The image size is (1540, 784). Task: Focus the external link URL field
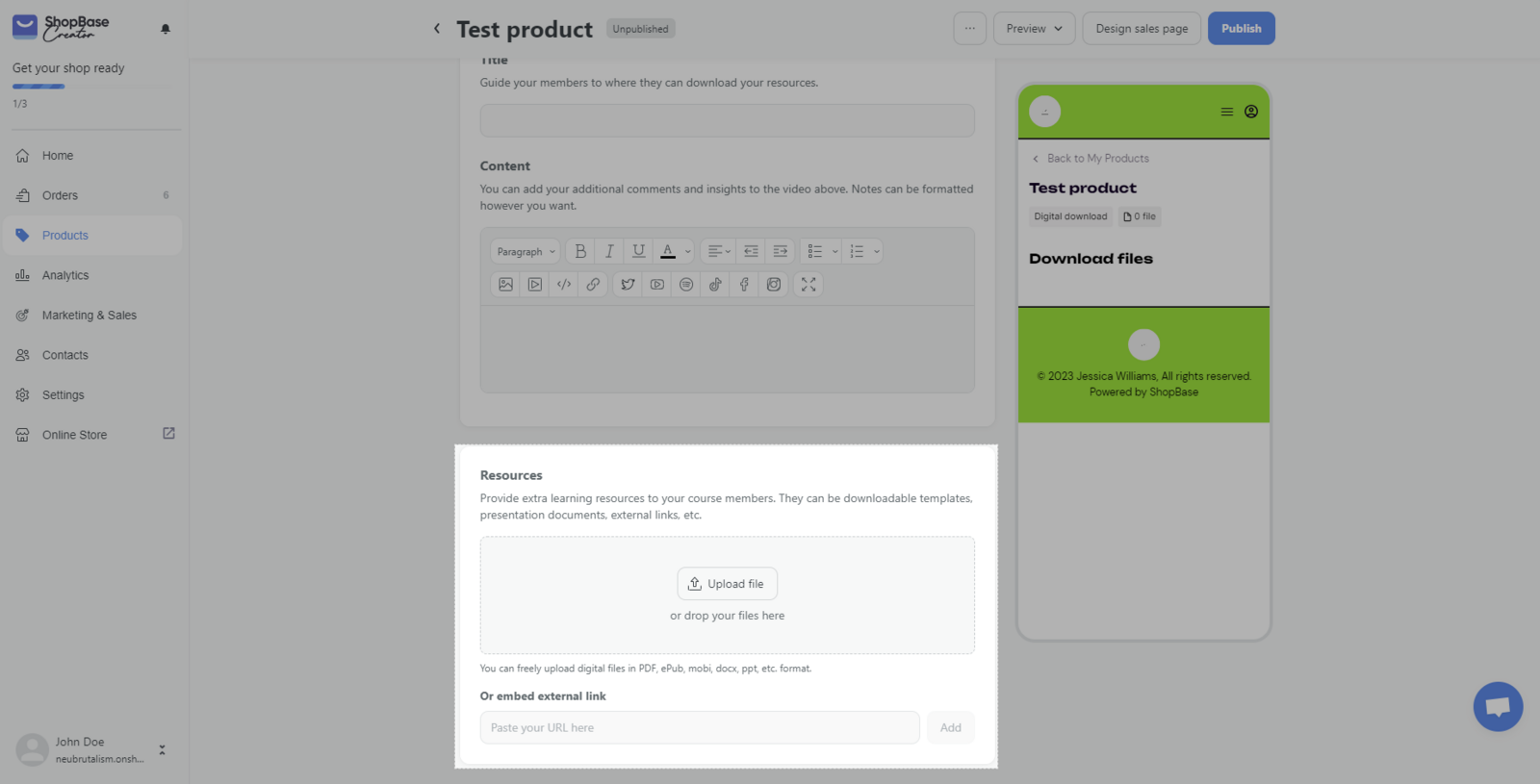pyautogui.click(x=700, y=727)
